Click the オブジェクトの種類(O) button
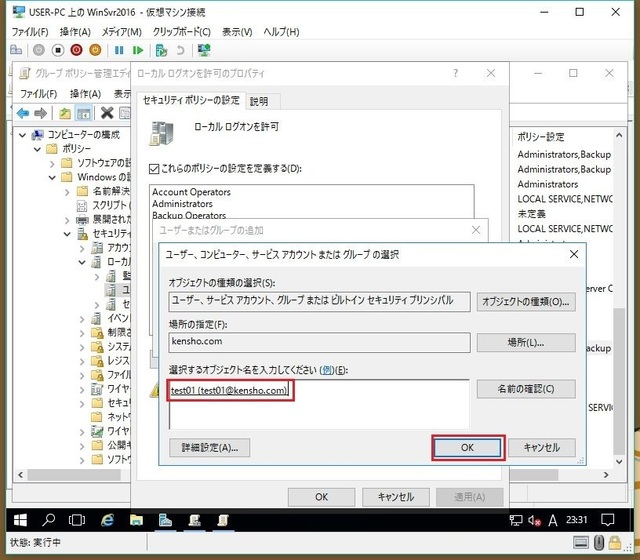Screen dimensions: 640x560 pos(526,300)
